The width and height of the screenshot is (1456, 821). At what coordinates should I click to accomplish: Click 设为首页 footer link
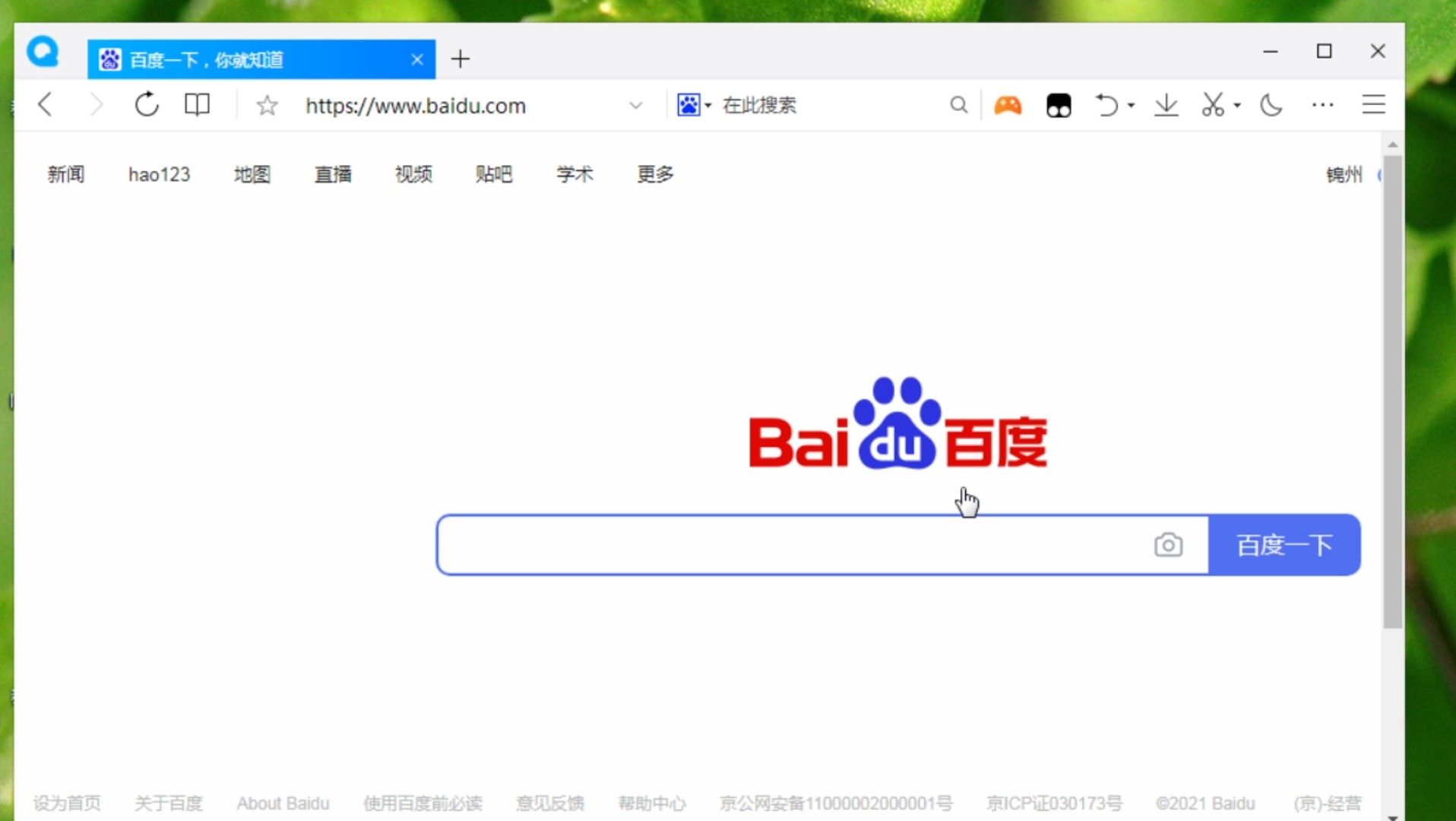(67, 804)
